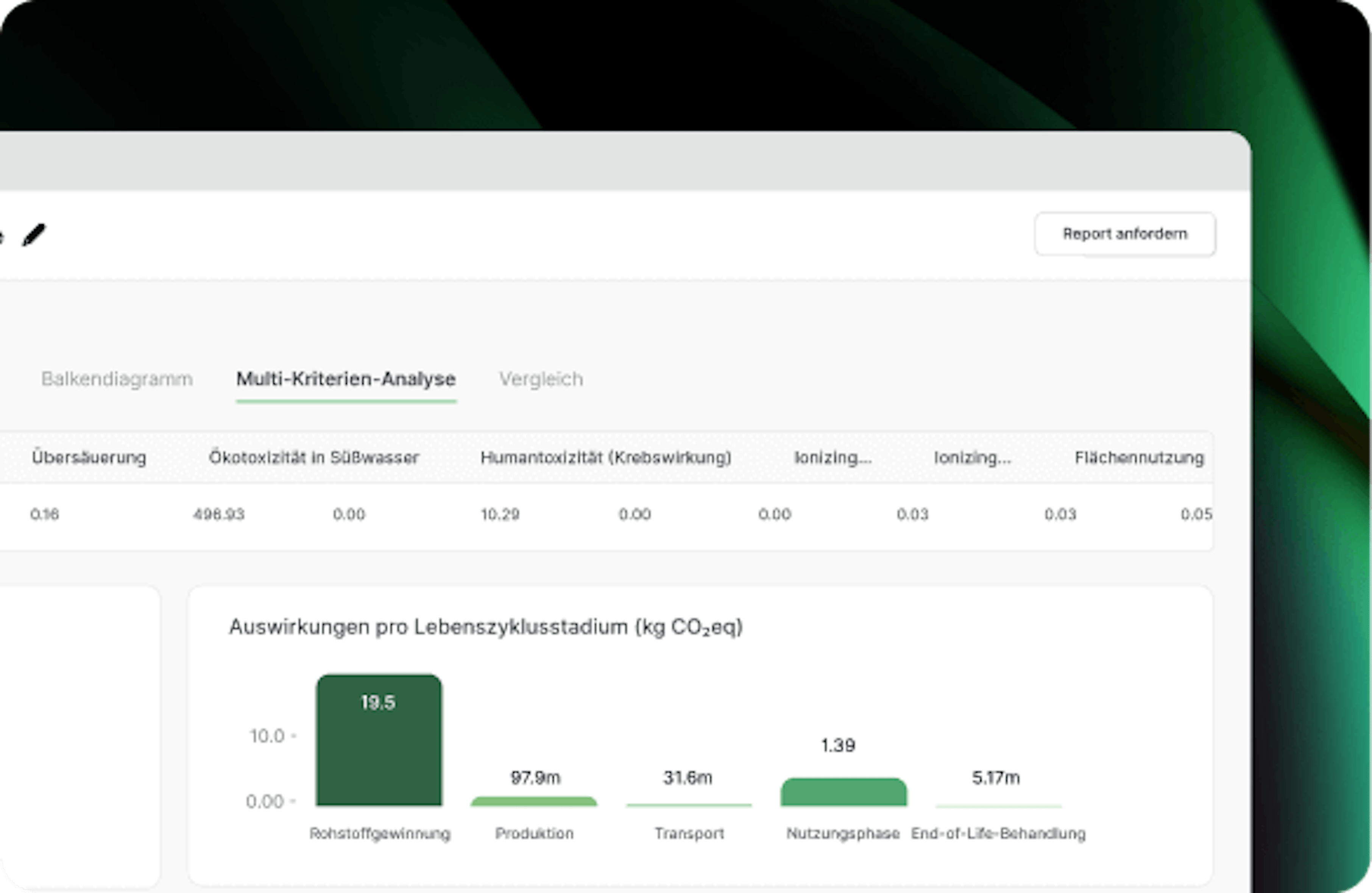The image size is (1372, 893).
Task: Click the Nutzungsphase bar in chart
Action: (x=843, y=793)
